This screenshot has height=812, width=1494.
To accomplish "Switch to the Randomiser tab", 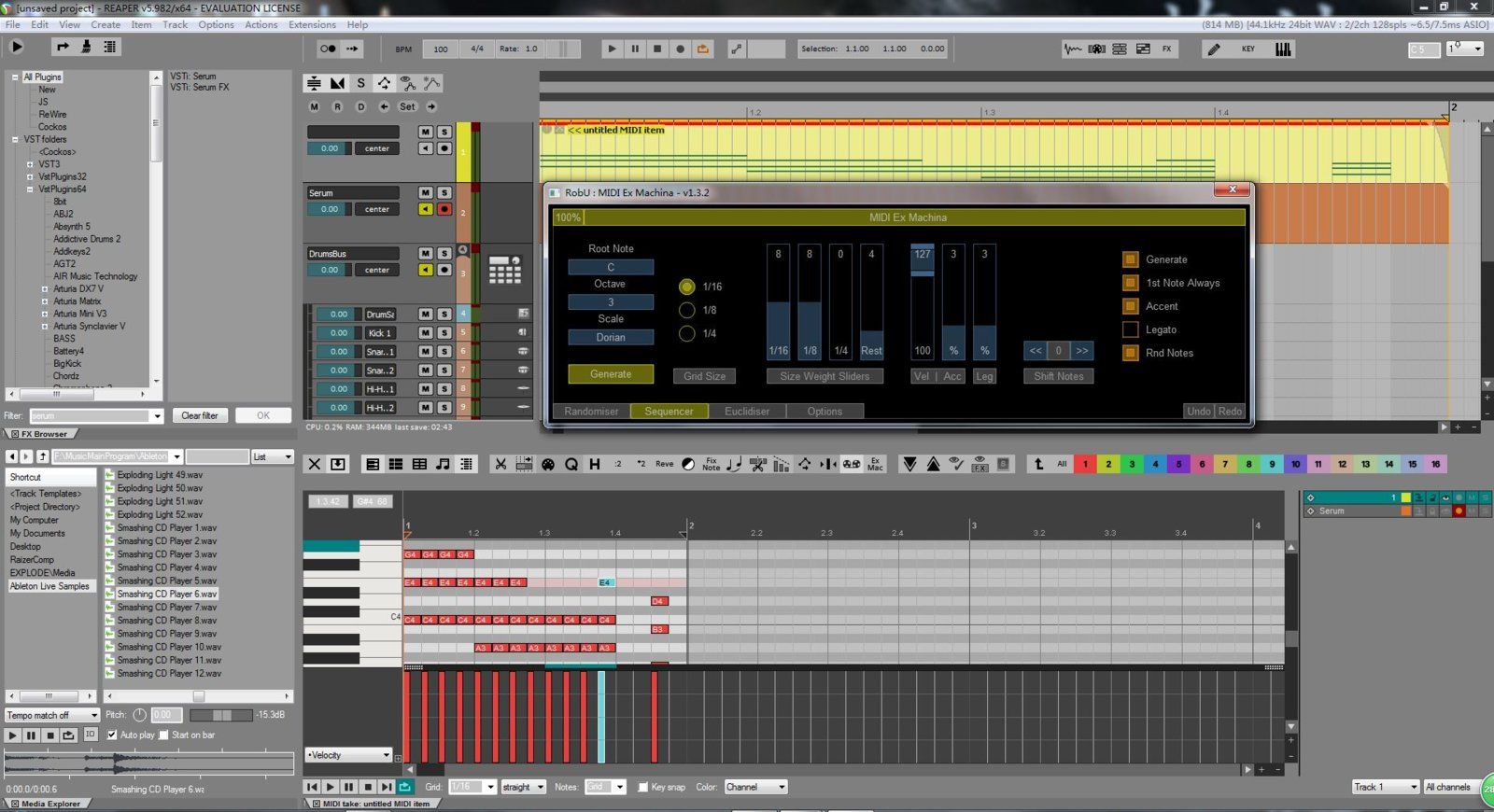I will click(591, 411).
